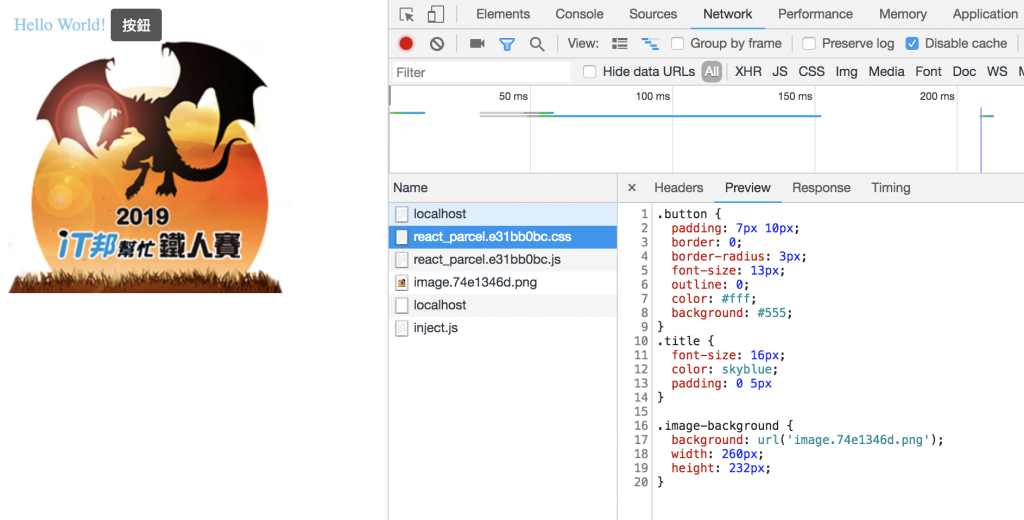Filter requests by Font
Screen dimensions: 1024x520
pyautogui.click(x=928, y=72)
